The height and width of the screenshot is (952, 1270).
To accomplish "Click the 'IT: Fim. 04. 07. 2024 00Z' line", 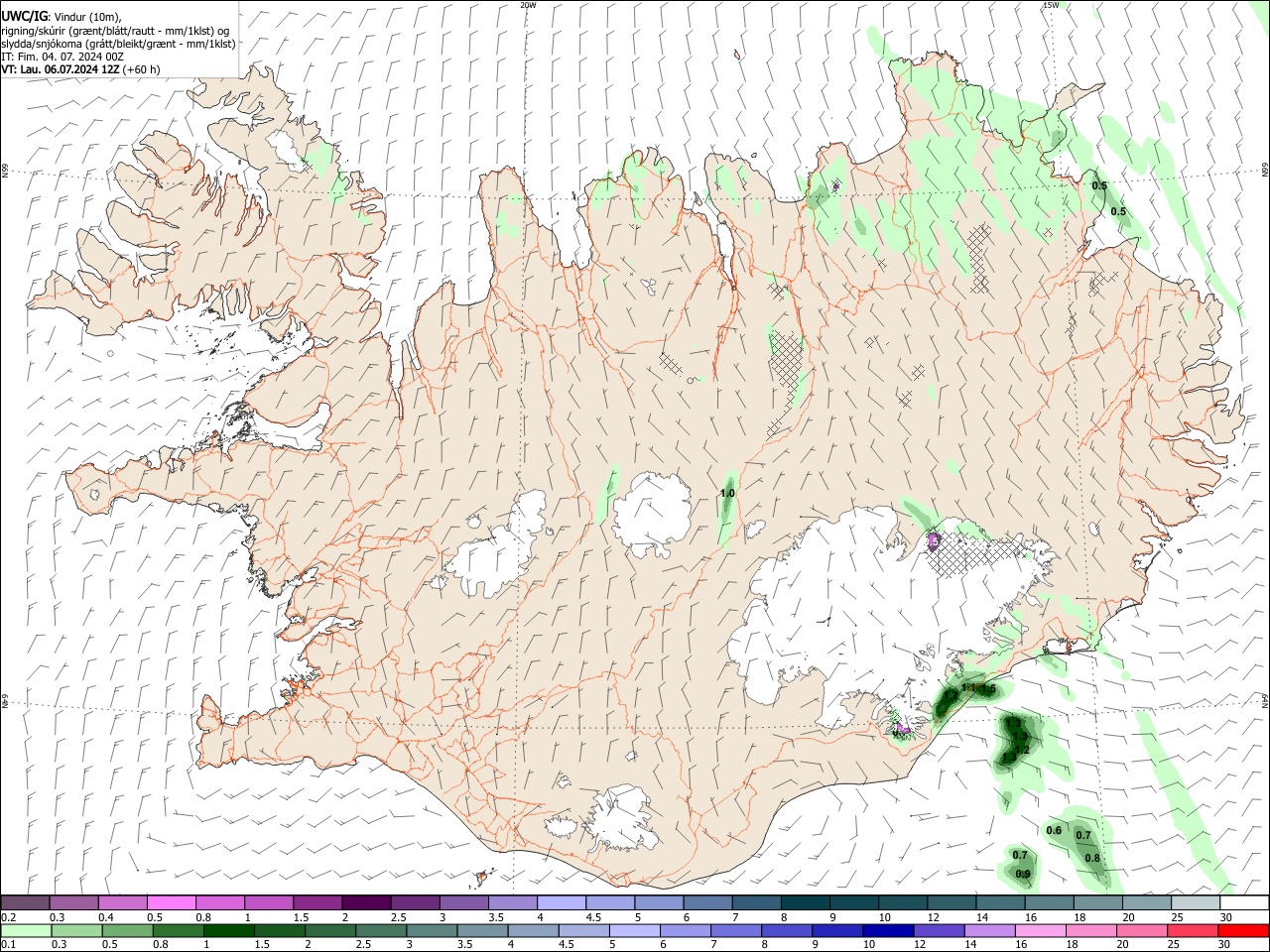I will point(63,57).
